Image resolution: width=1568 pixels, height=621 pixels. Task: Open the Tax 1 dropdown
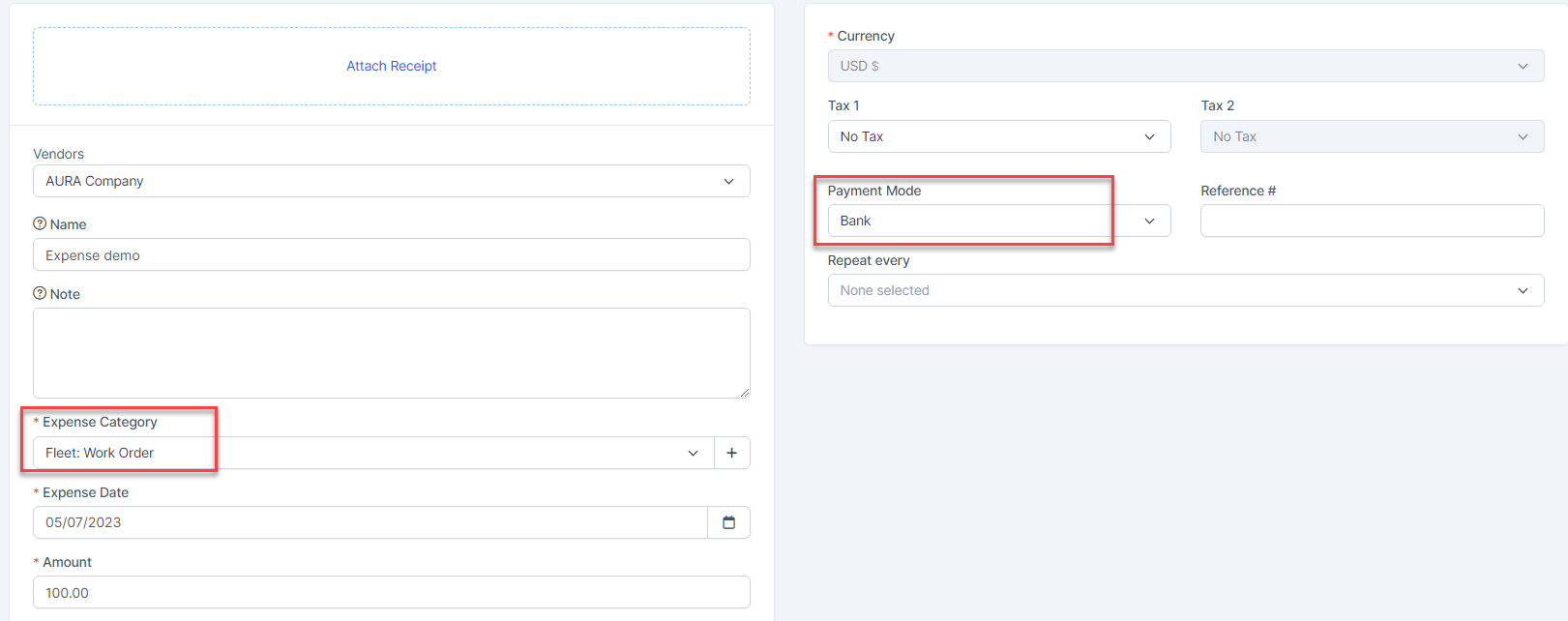pyautogui.click(x=998, y=136)
